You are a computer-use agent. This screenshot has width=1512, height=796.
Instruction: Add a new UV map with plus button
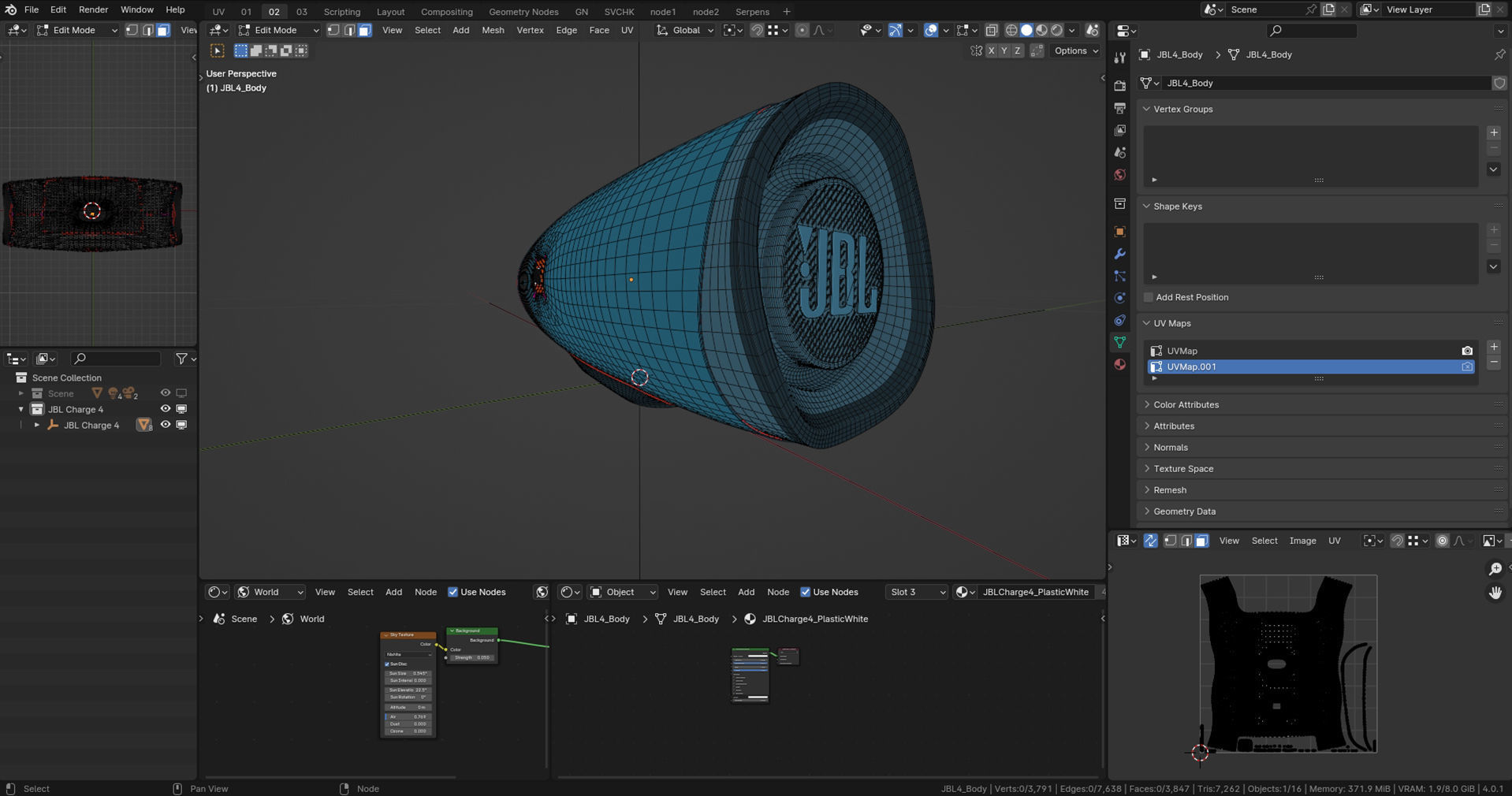[x=1494, y=347]
